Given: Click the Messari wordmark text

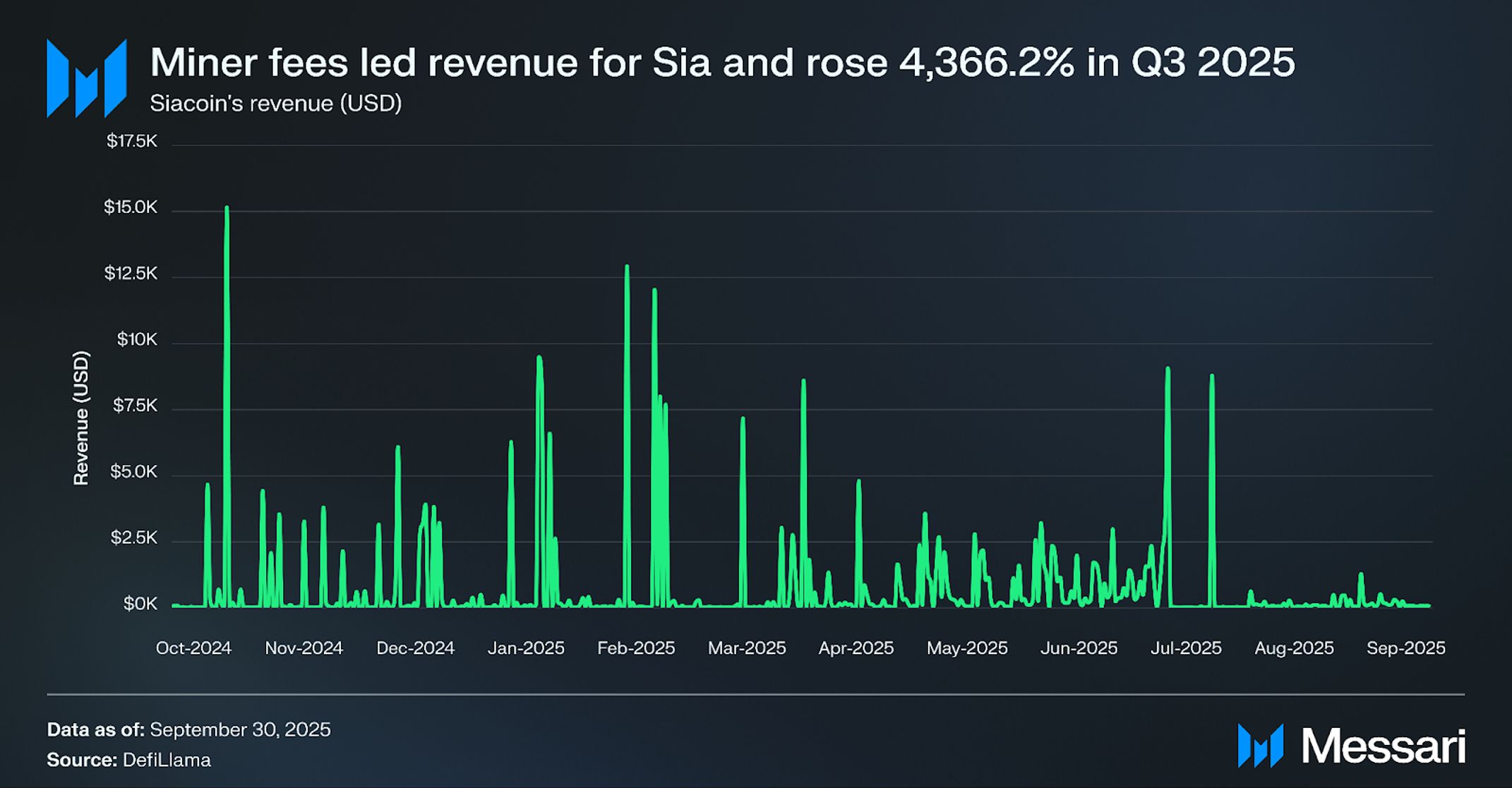Looking at the screenshot, I should pos(1383,746).
